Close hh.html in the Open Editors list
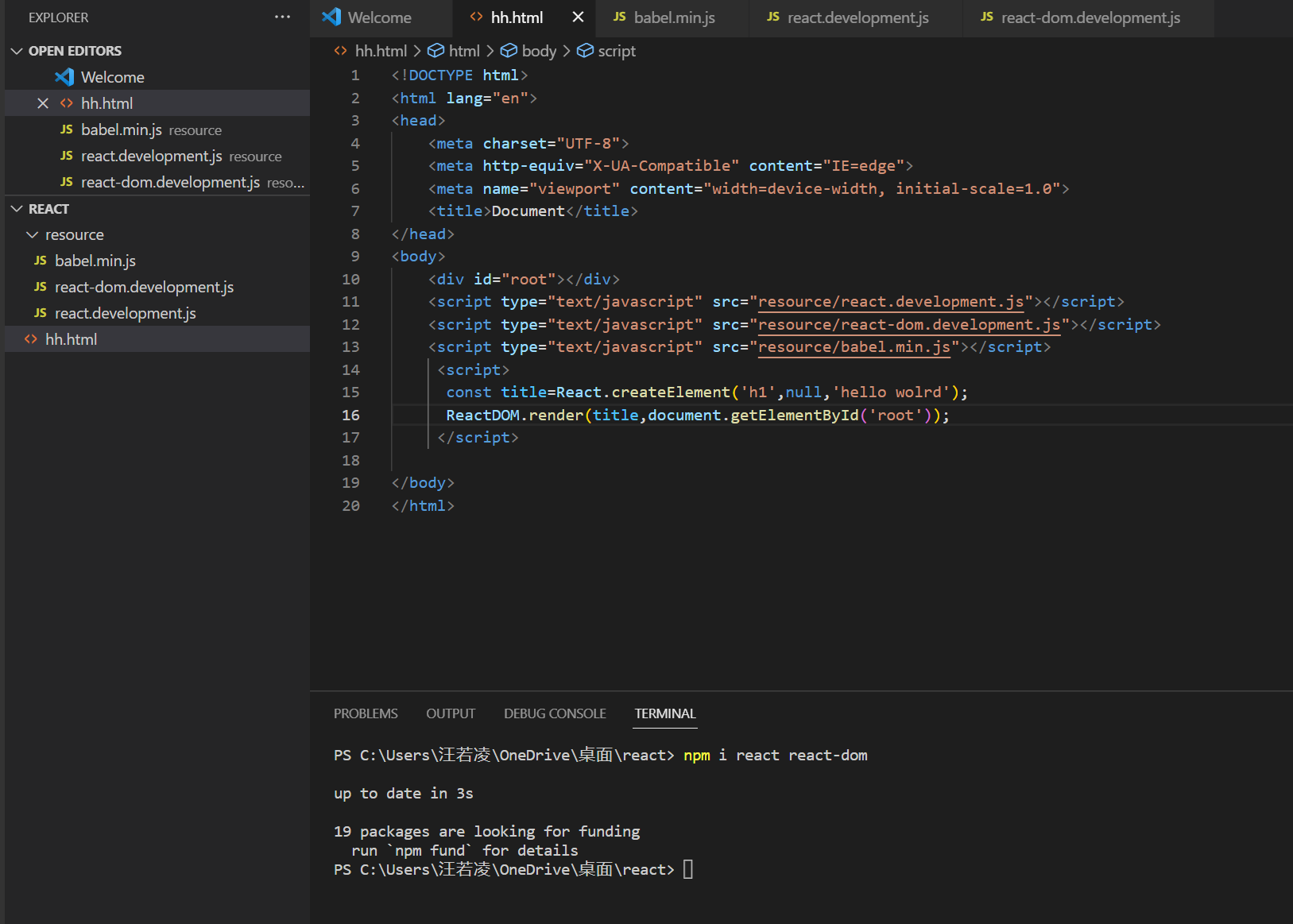Viewport: 1293px width, 924px height. (43, 103)
